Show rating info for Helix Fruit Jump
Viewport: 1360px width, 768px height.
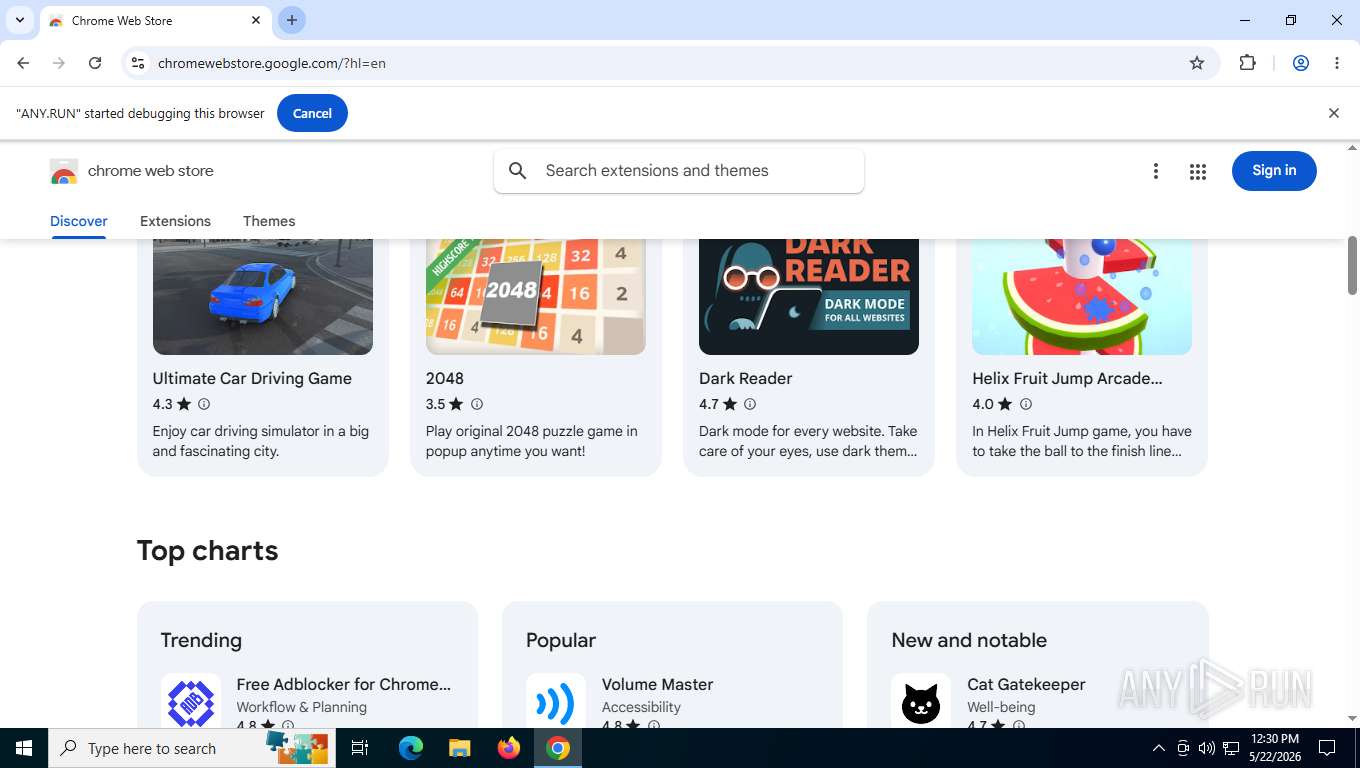(1025, 404)
